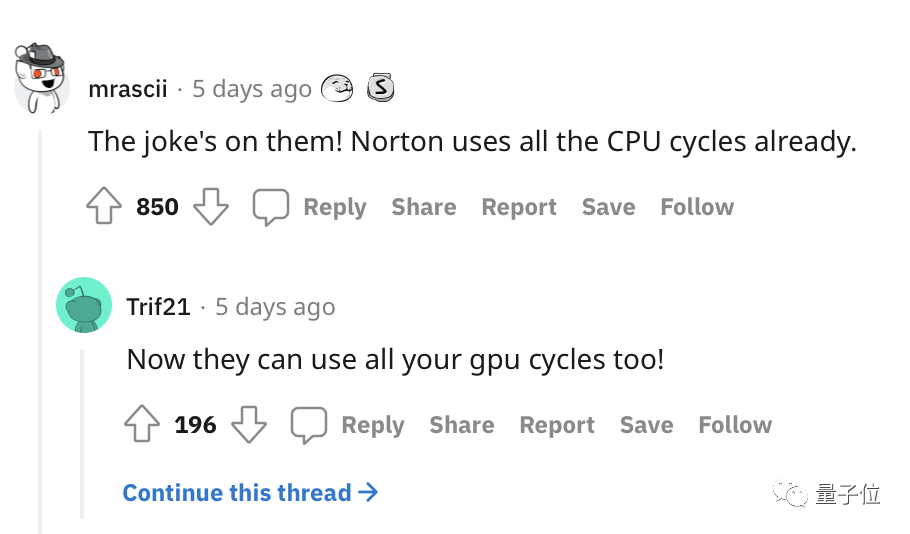Viewport: 910px width, 534px height.
Task: Follow Trif21's reply
Action: (735, 425)
